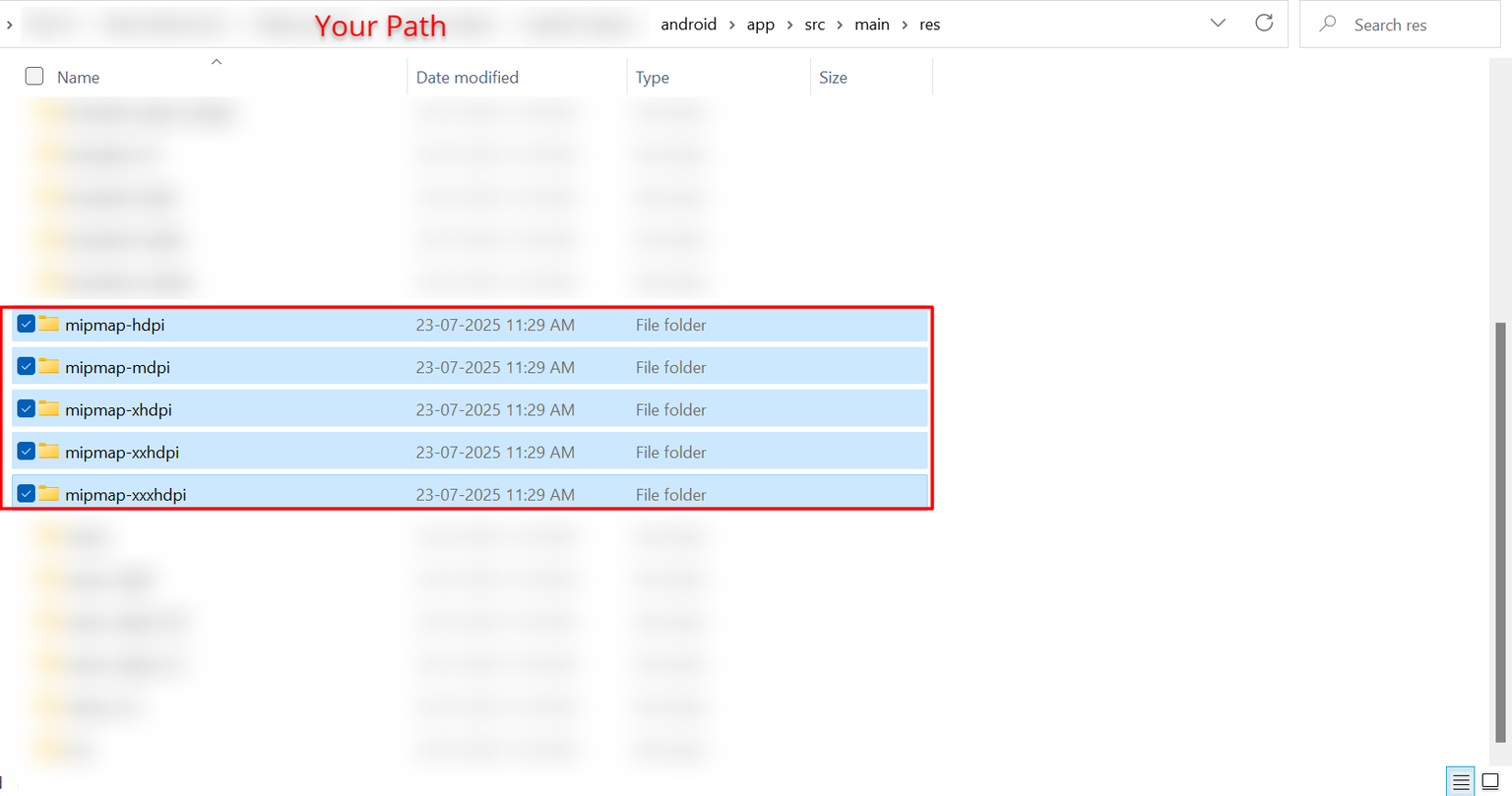This screenshot has width=1512, height=796.
Task: Uncheck the mipmap-xhdpi checkbox
Action: pos(27,408)
